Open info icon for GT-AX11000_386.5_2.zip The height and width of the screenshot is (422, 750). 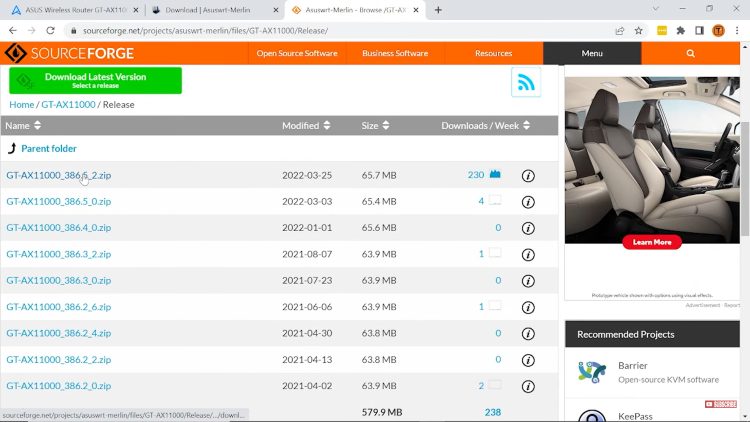tap(528, 175)
